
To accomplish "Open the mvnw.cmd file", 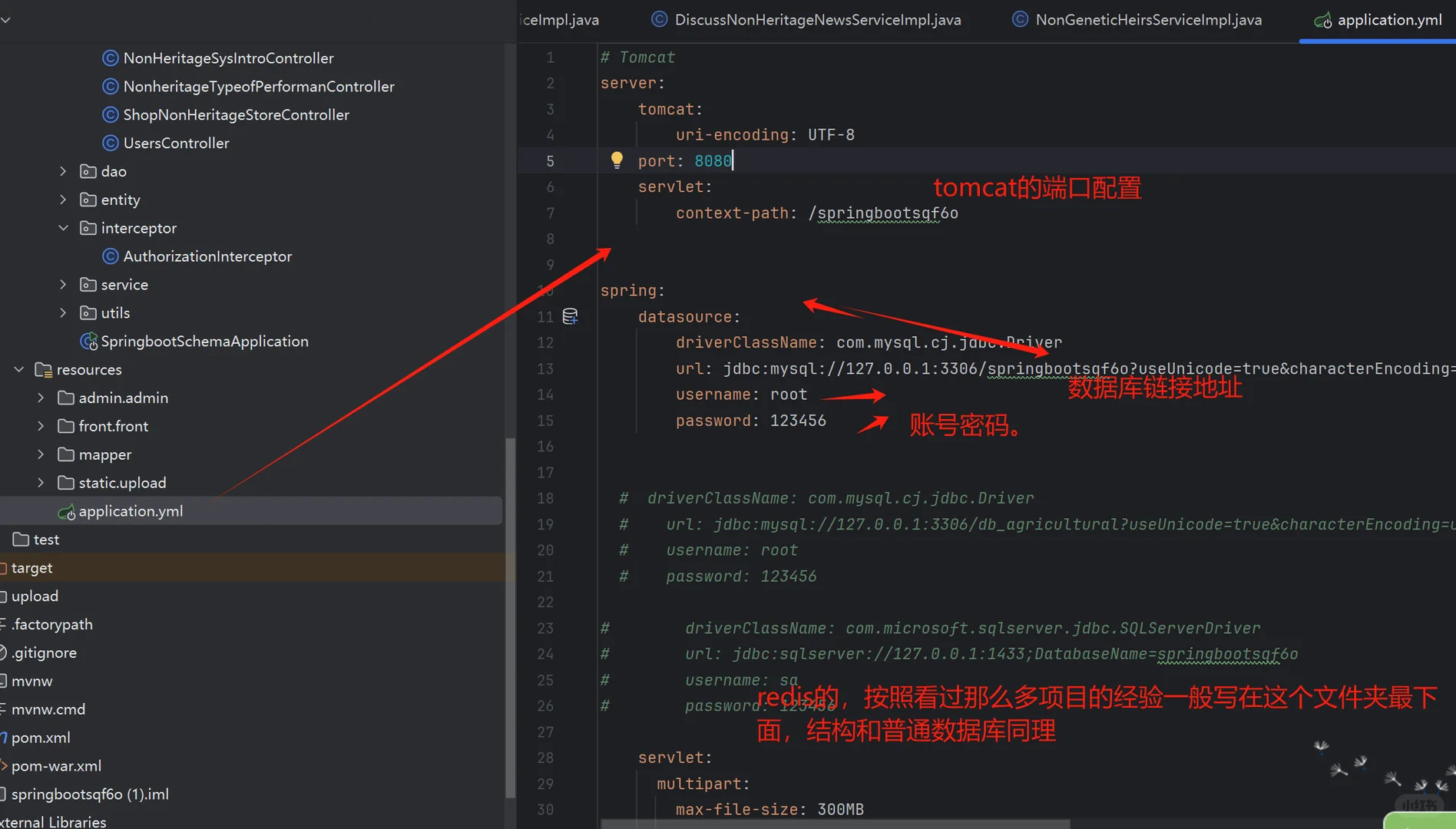I will pos(48,708).
